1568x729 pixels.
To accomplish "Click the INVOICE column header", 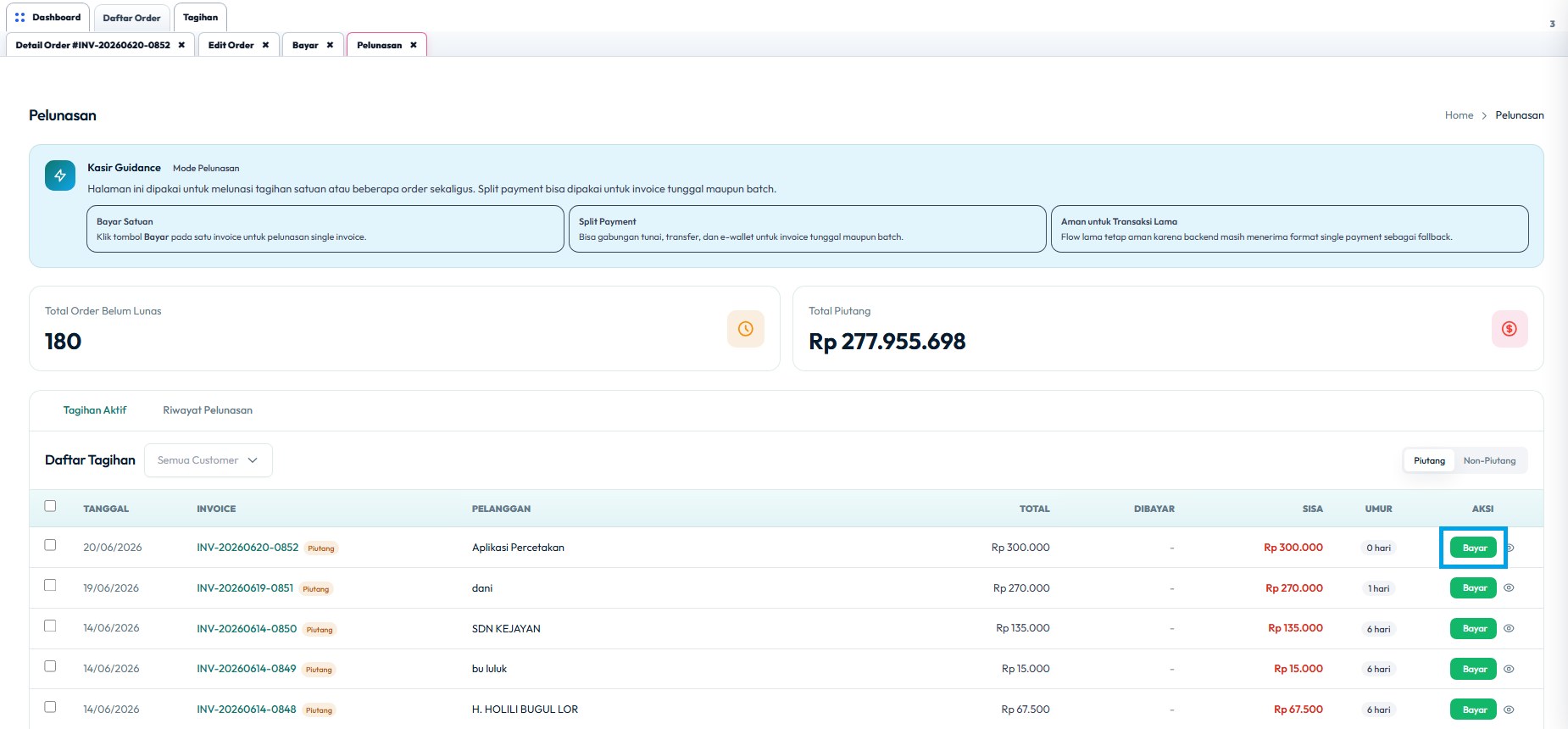I will tap(216, 509).
